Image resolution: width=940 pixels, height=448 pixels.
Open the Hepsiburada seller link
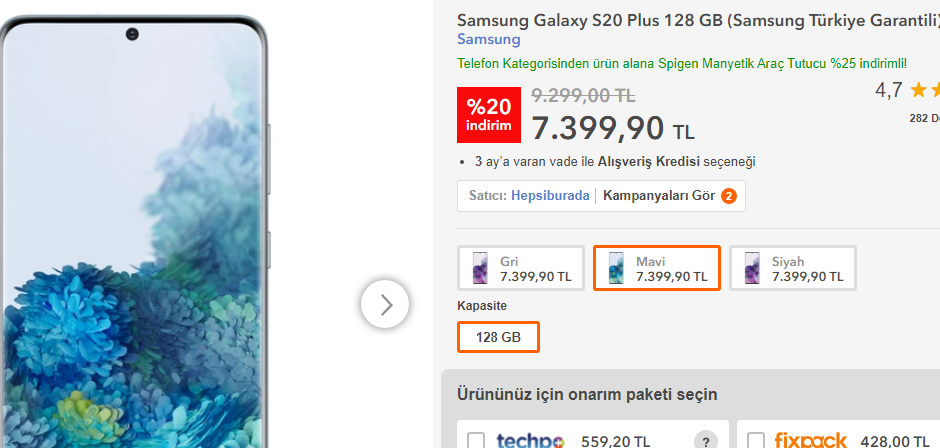[550, 196]
